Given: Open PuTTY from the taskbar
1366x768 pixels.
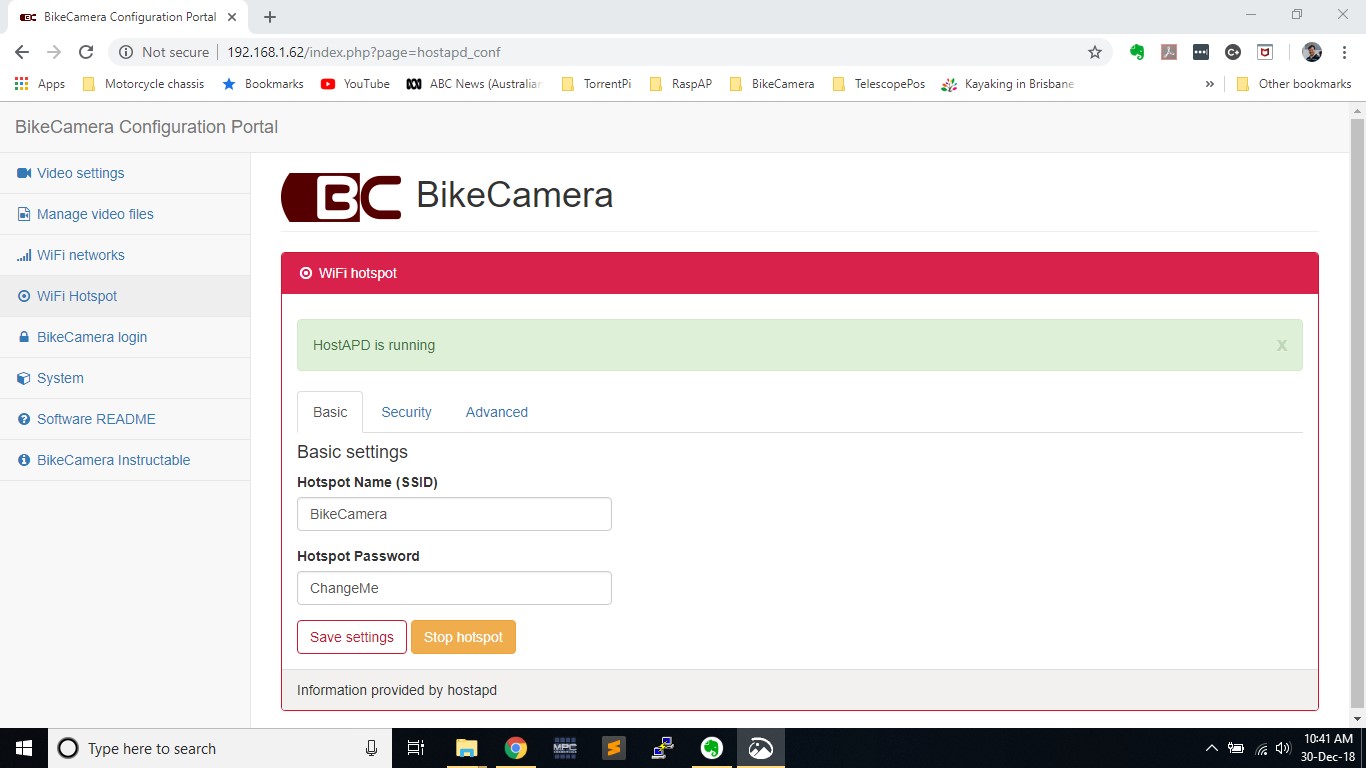Looking at the screenshot, I should click(x=663, y=748).
